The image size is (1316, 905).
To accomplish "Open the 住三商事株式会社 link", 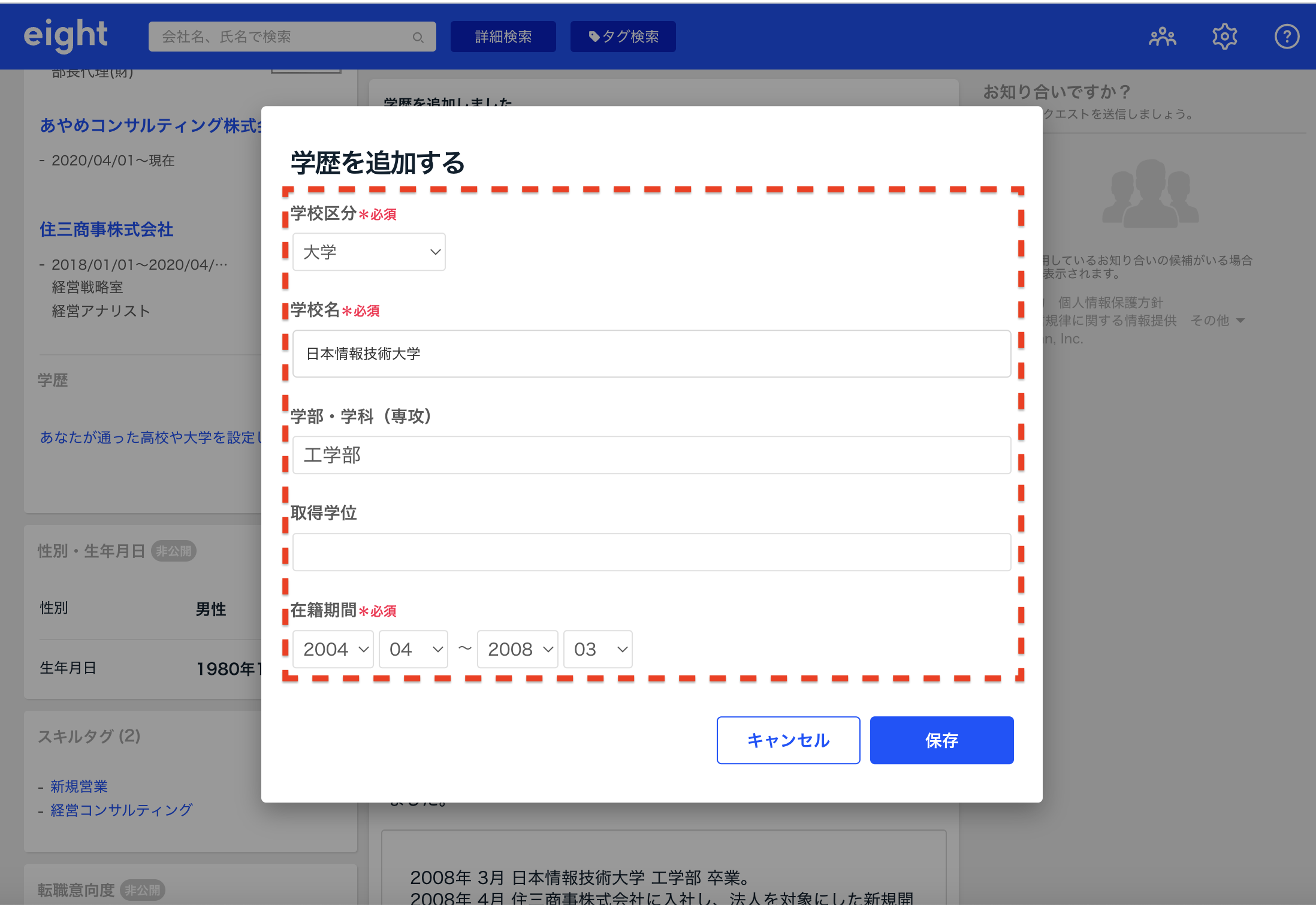I will pyautogui.click(x=107, y=230).
